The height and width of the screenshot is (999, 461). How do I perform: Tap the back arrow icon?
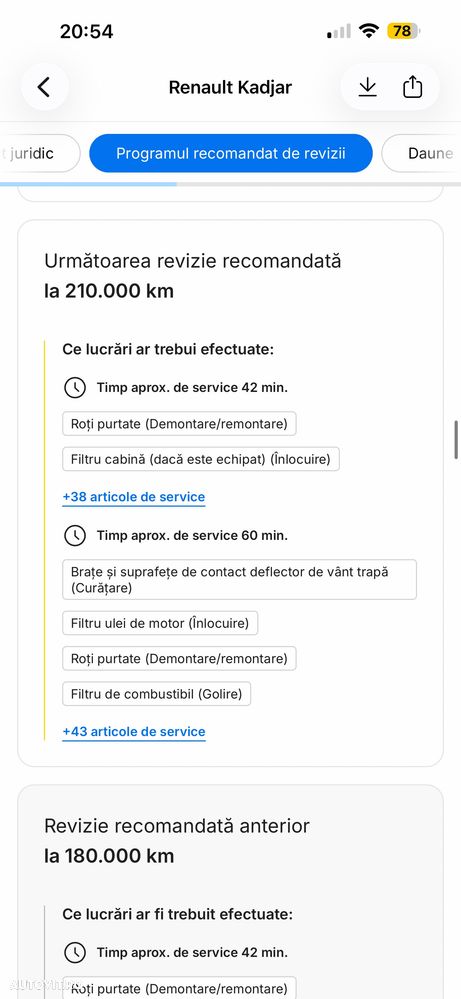[44, 87]
